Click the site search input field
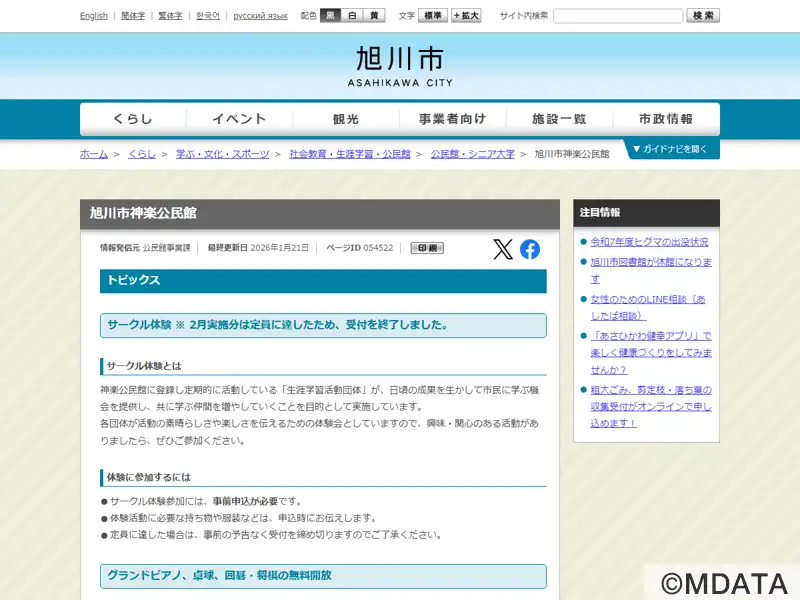 [x=618, y=16]
